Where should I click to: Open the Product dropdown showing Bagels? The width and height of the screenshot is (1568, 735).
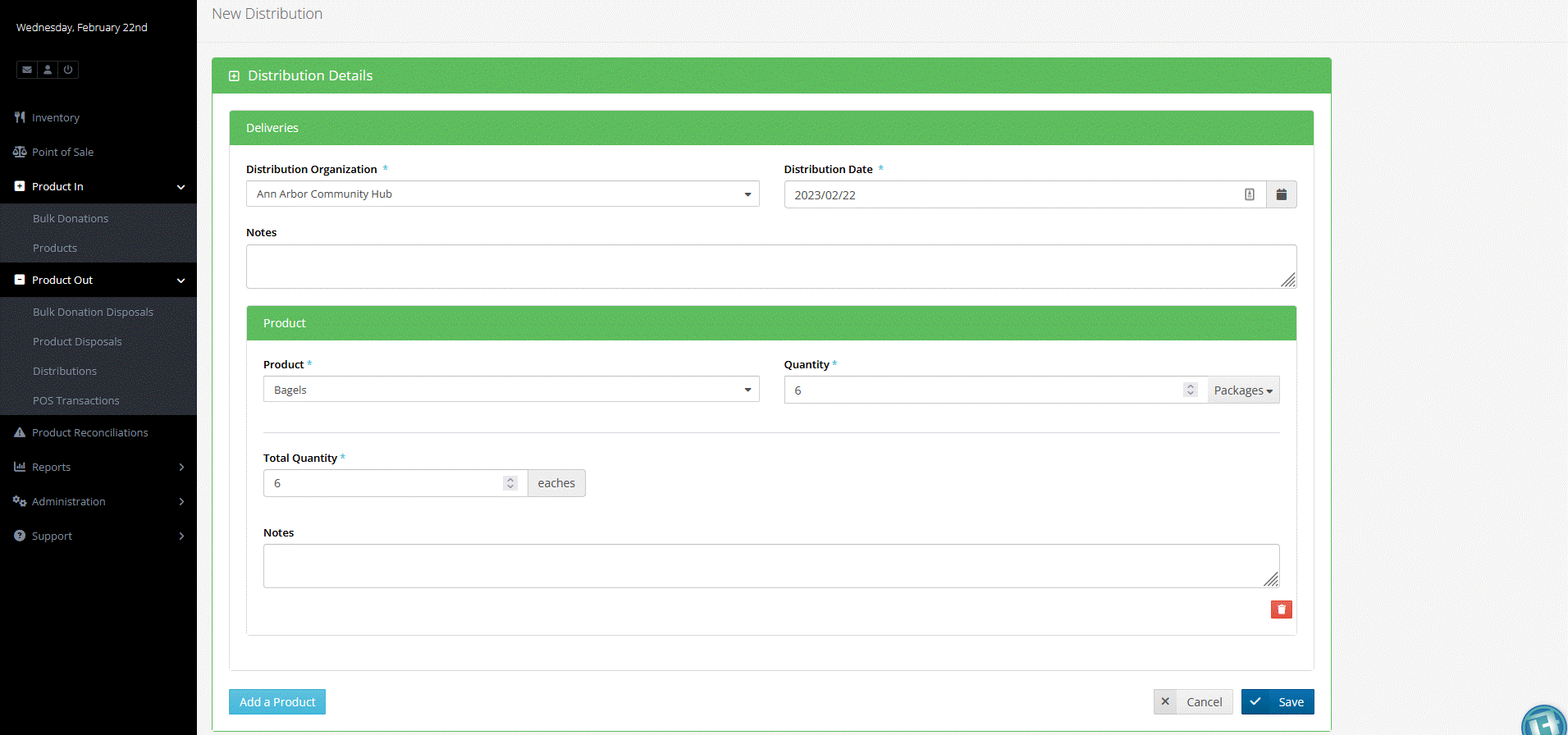click(511, 390)
